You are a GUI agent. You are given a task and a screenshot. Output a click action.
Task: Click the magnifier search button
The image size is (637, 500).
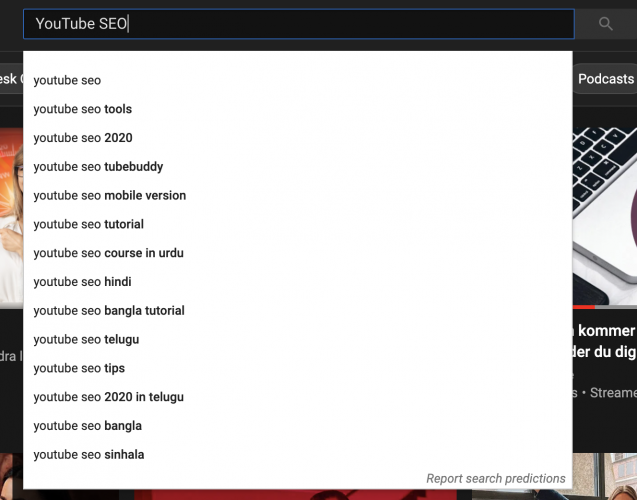(606, 24)
